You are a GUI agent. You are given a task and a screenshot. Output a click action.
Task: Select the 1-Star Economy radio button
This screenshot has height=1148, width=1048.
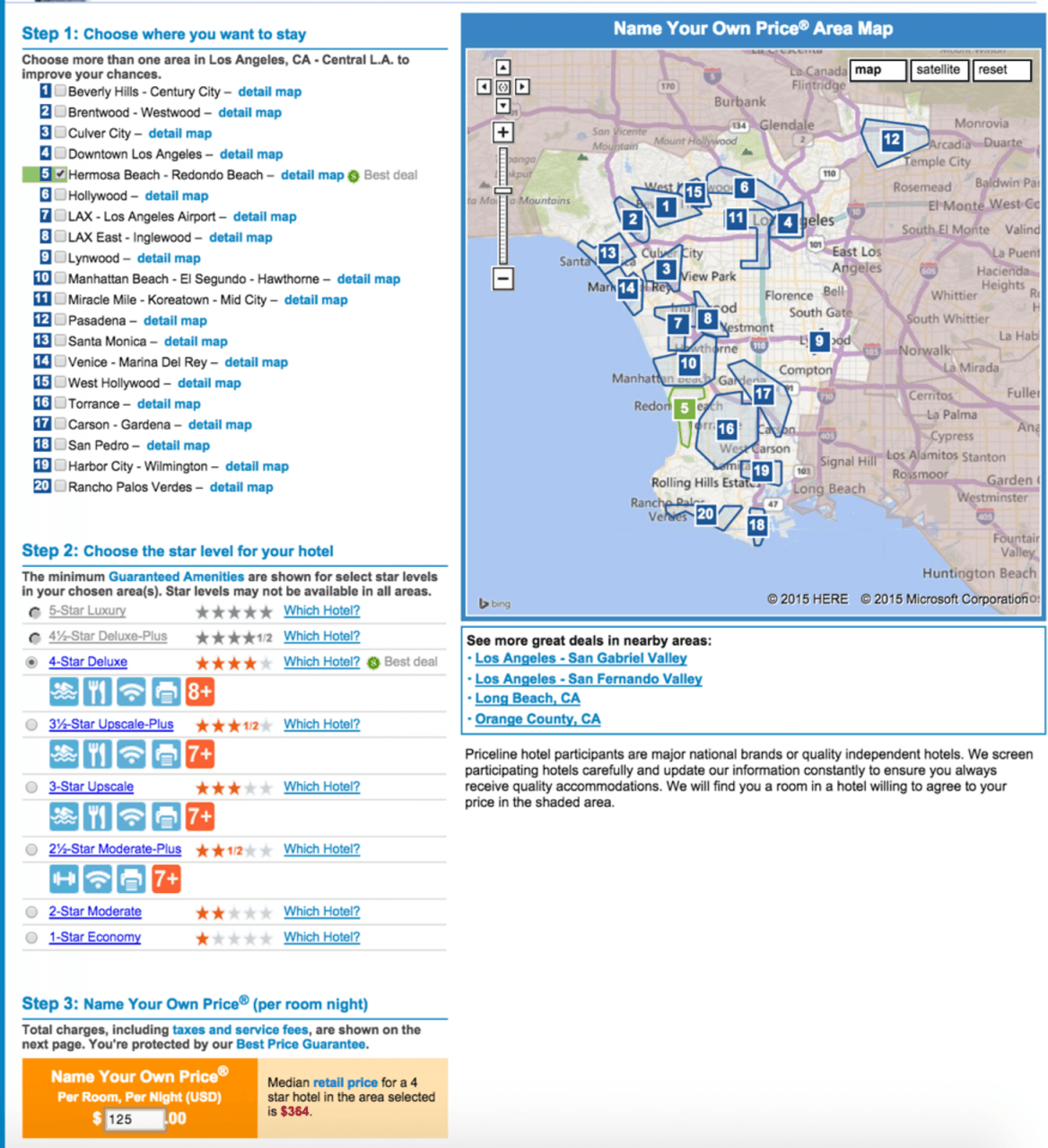point(32,937)
